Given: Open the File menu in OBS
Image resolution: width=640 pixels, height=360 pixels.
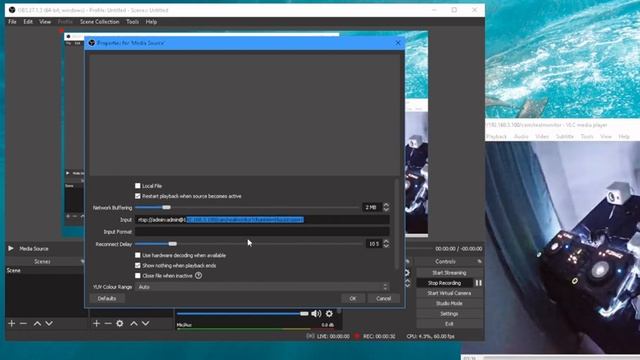Looking at the screenshot, I should click(12, 22).
